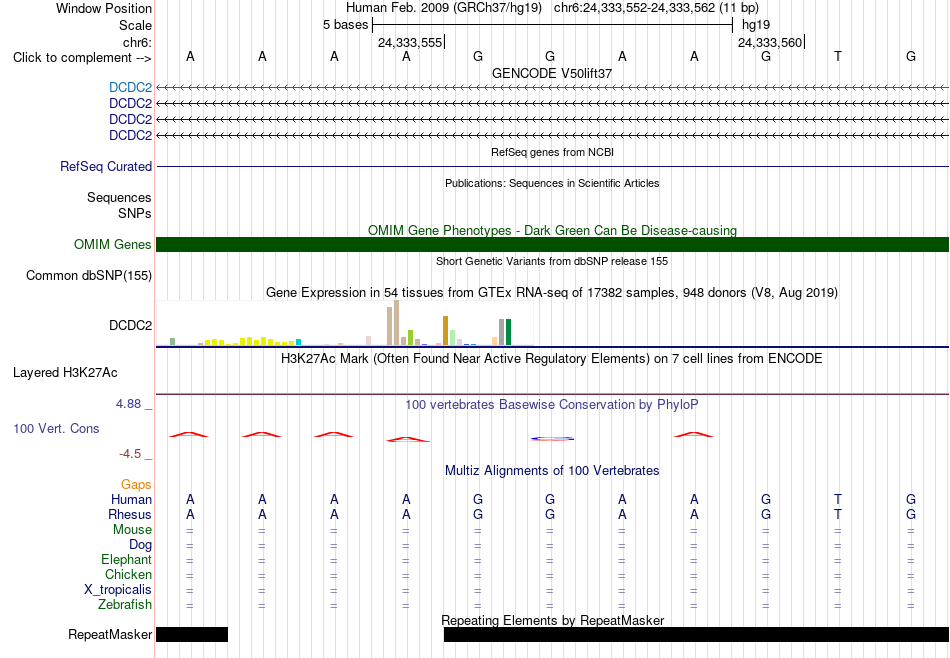Screen dimensions: 950x658
Task: Click the hg19 label beside the scale bar
Action: point(756,25)
